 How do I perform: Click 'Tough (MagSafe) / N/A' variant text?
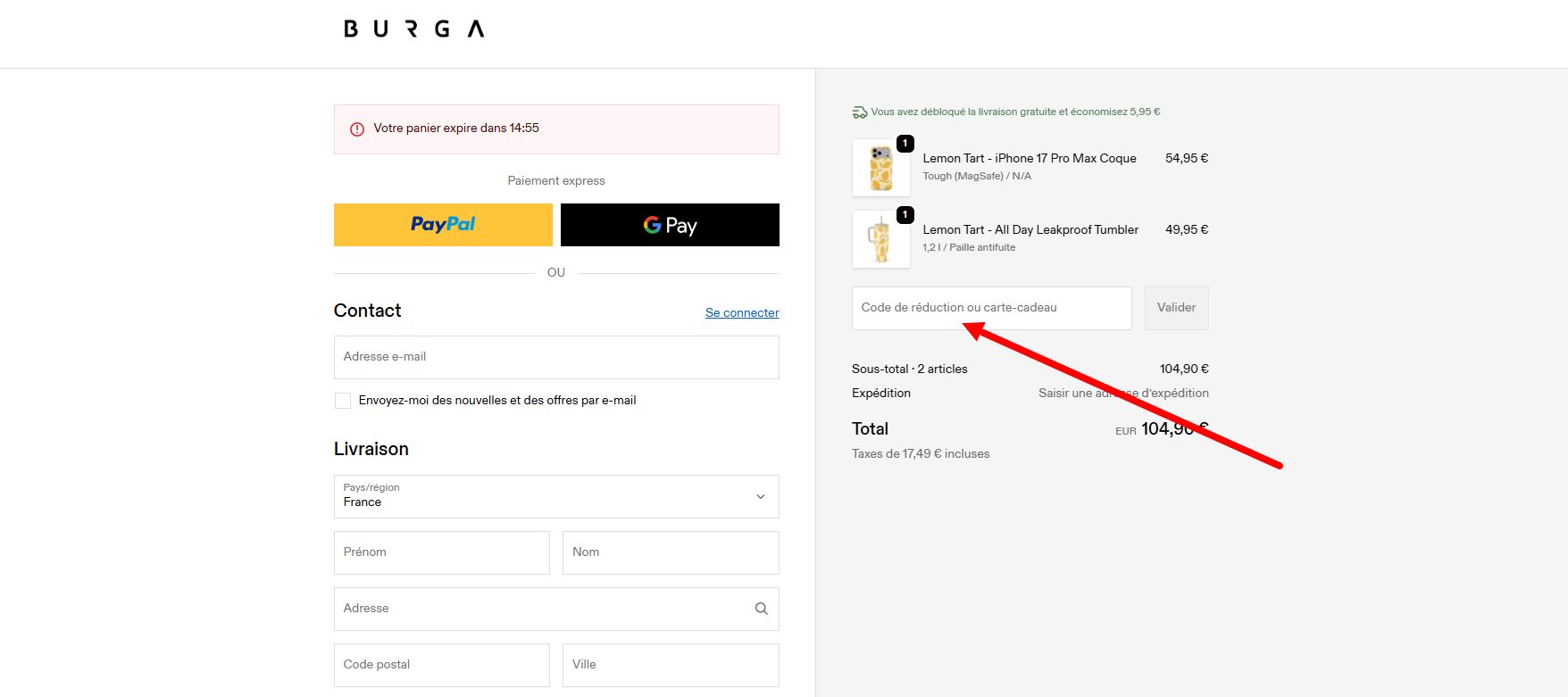click(977, 176)
